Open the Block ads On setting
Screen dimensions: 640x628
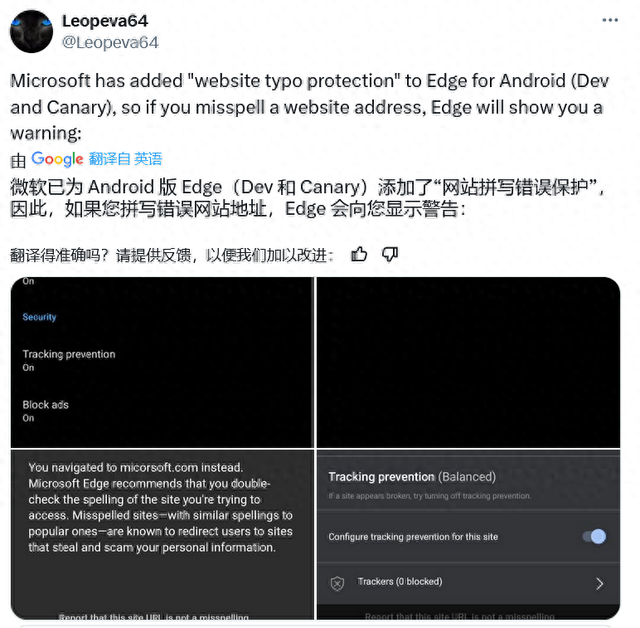45,411
